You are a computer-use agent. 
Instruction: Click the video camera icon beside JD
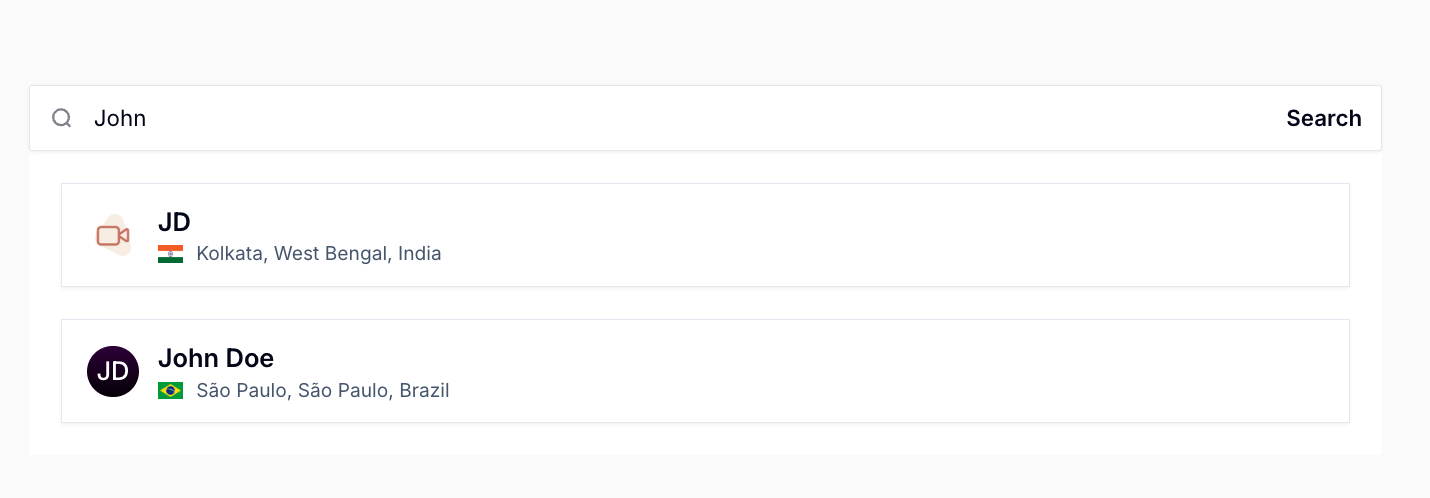[x=113, y=236]
